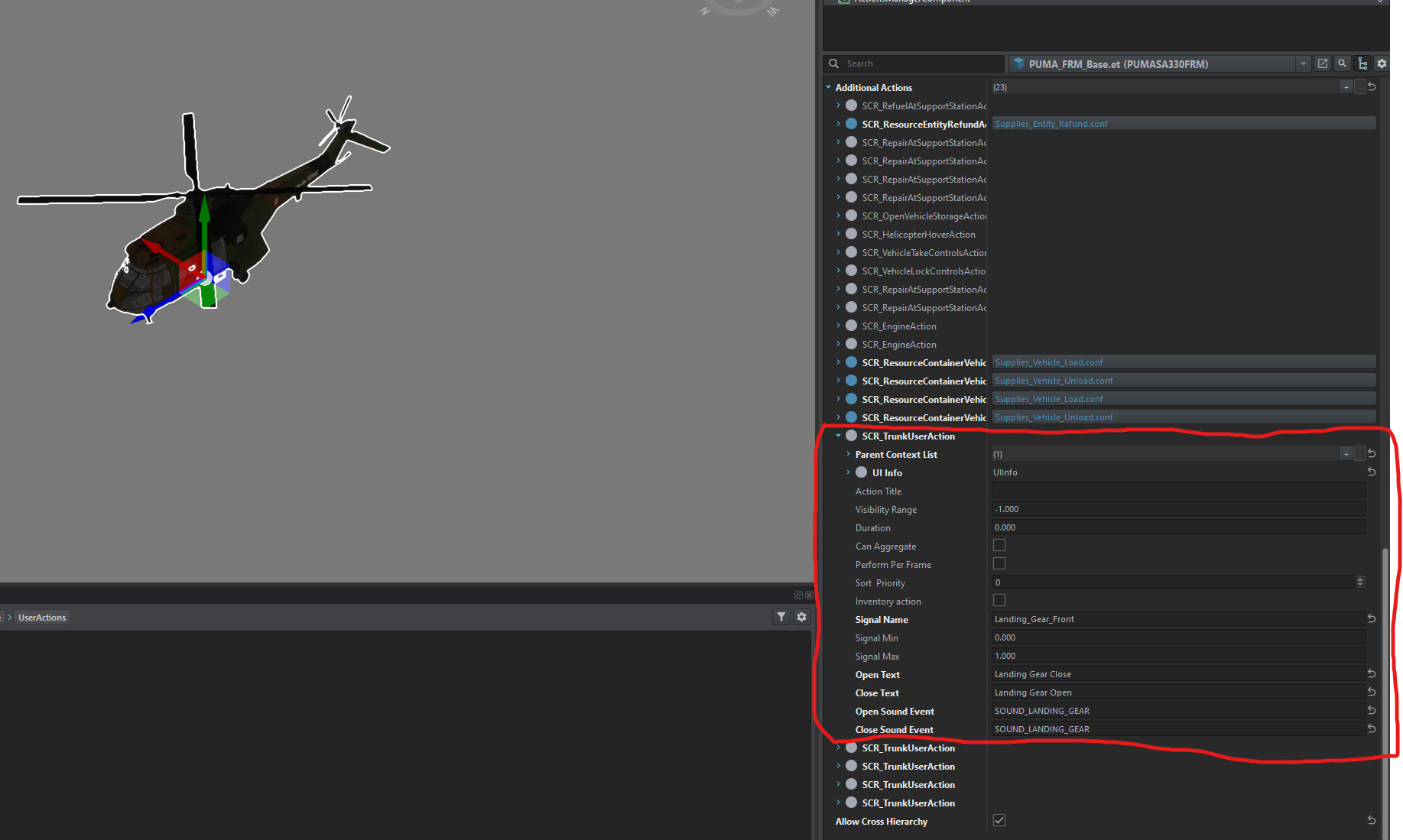
Task: Click the Sort Priority stepper arrows
Action: tap(1360, 582)
